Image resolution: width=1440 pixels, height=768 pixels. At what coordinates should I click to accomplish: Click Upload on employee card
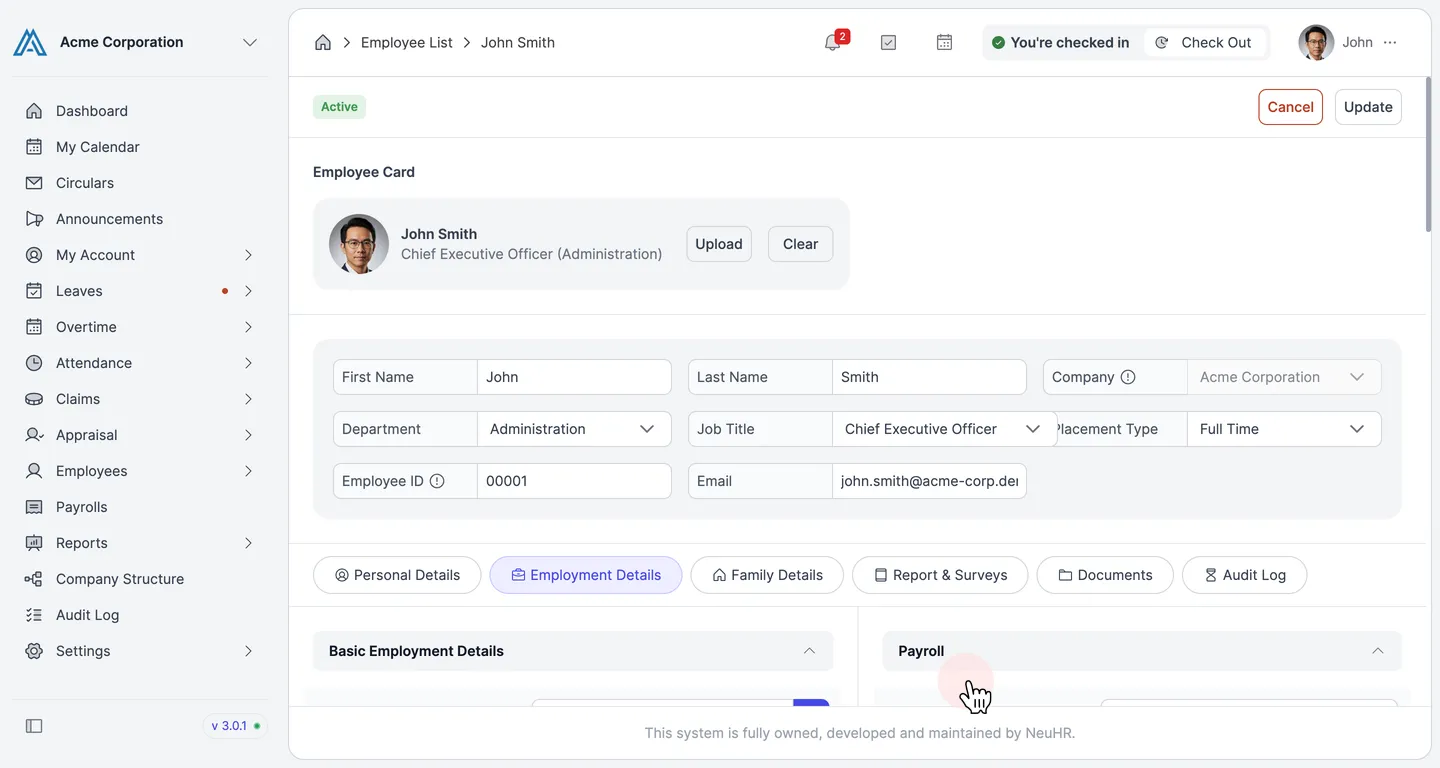719,244
